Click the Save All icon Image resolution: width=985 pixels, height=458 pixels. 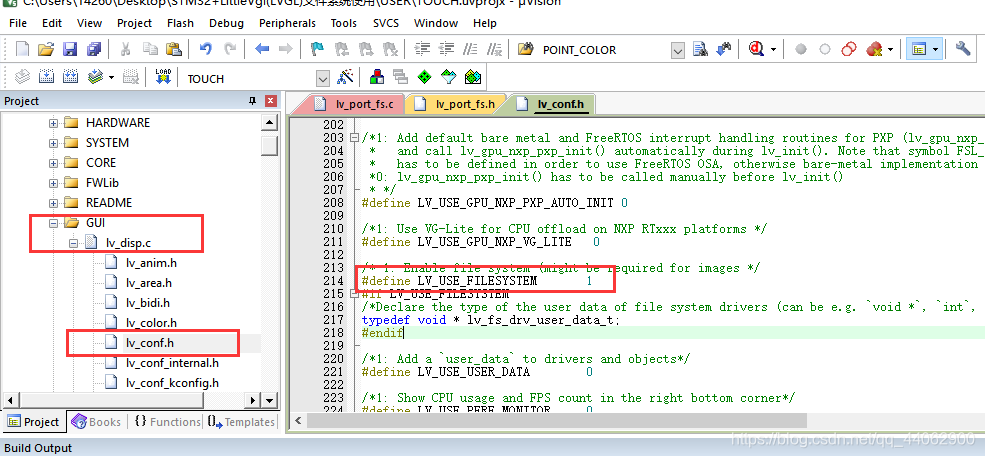click(x=94, y=50)
